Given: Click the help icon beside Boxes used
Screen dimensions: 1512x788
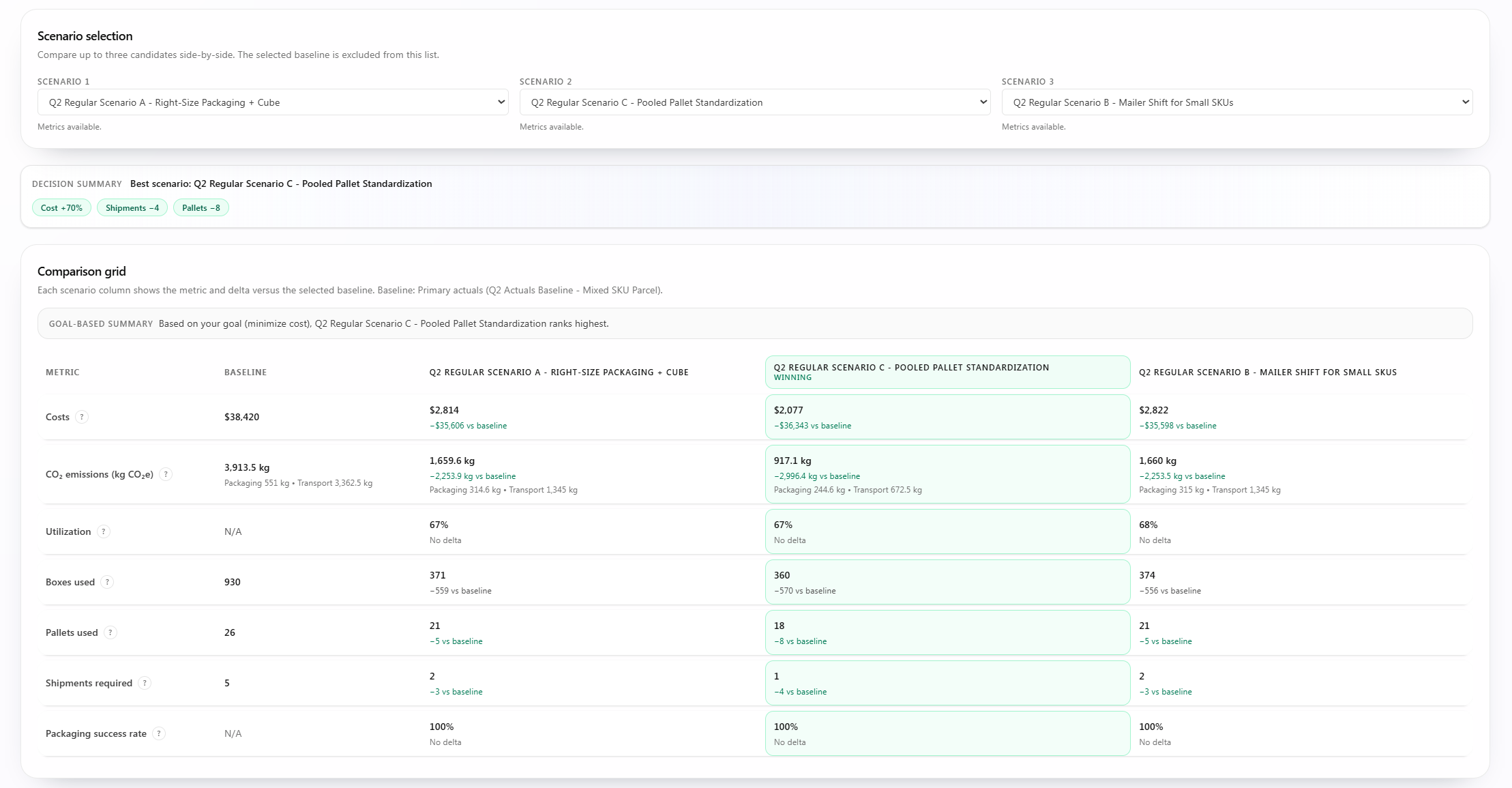Looking at the screenshot, I should click(x=107, y=582).
